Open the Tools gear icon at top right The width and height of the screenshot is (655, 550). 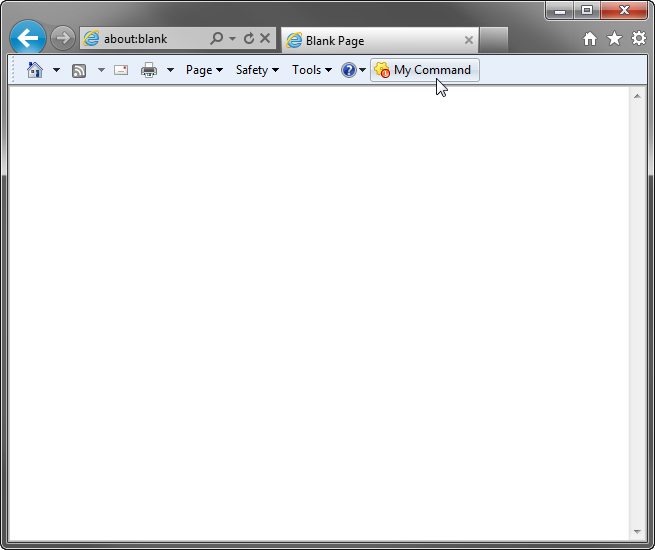pos(639,39)
